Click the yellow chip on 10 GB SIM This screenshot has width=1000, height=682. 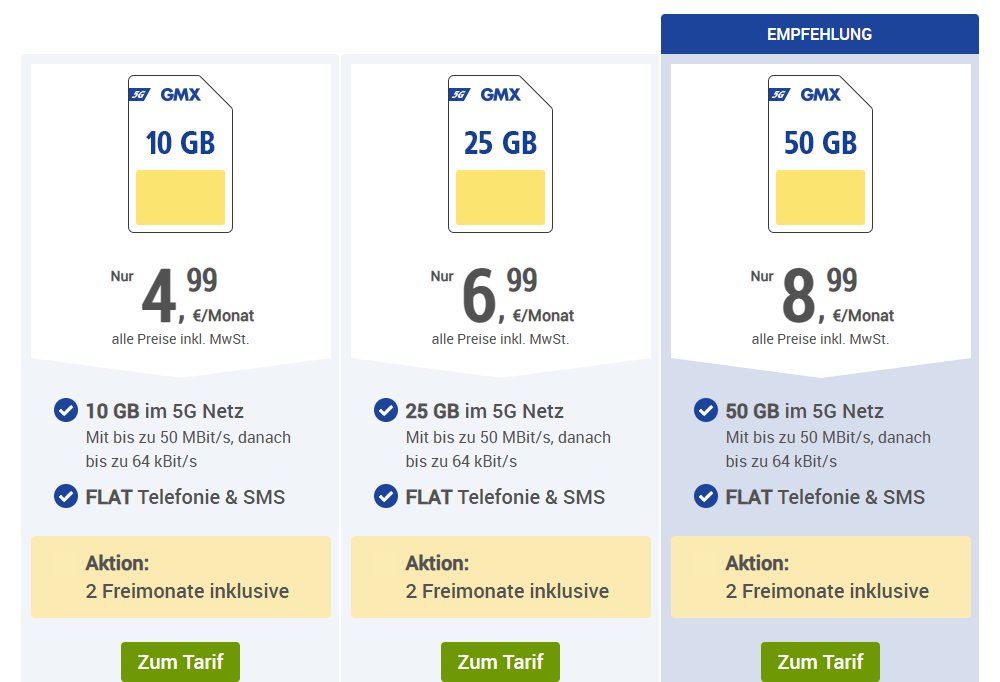point(180,197)
